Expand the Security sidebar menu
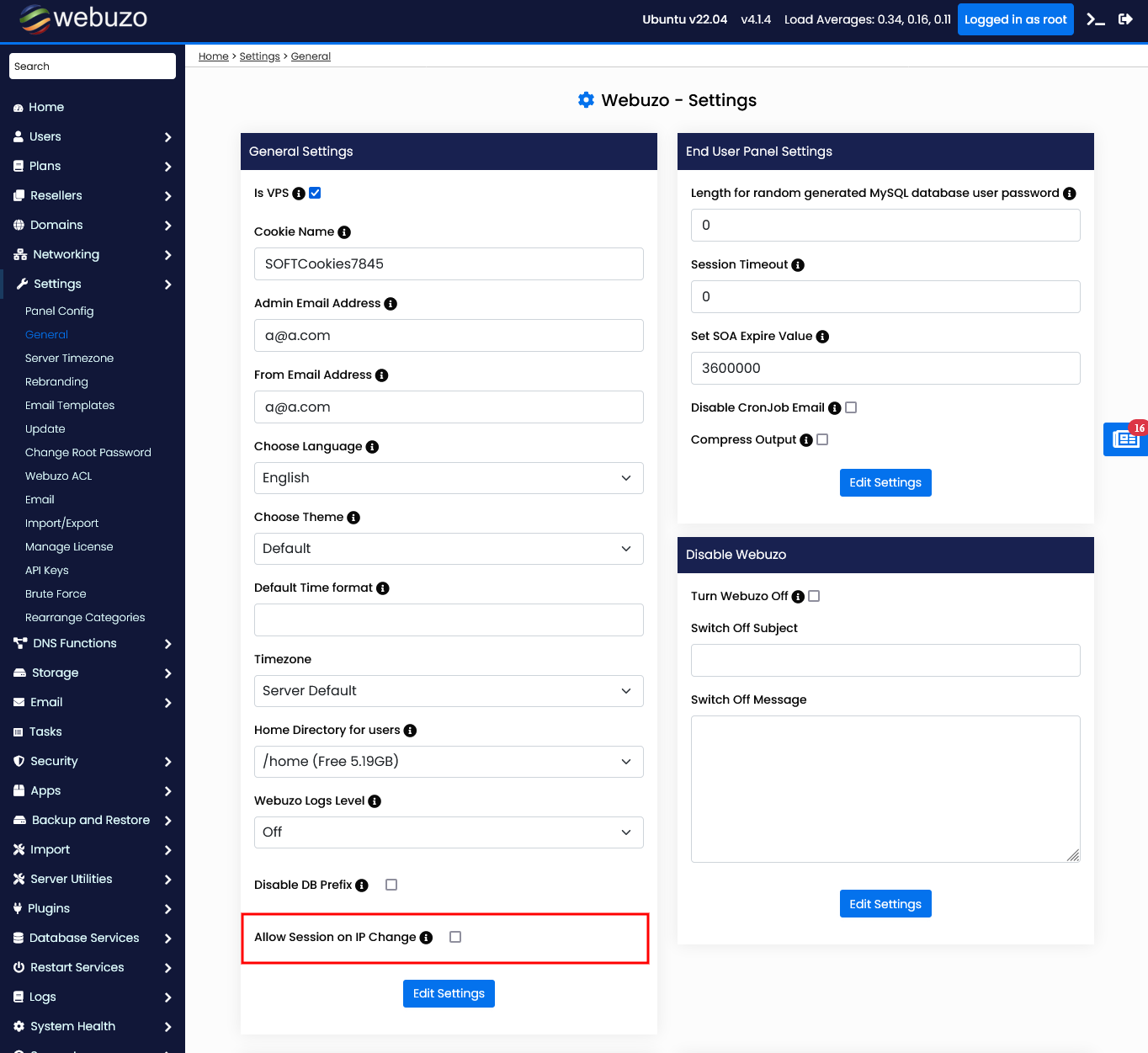Viewport: 1148px width, 1053px height. (x=93, y=761)
